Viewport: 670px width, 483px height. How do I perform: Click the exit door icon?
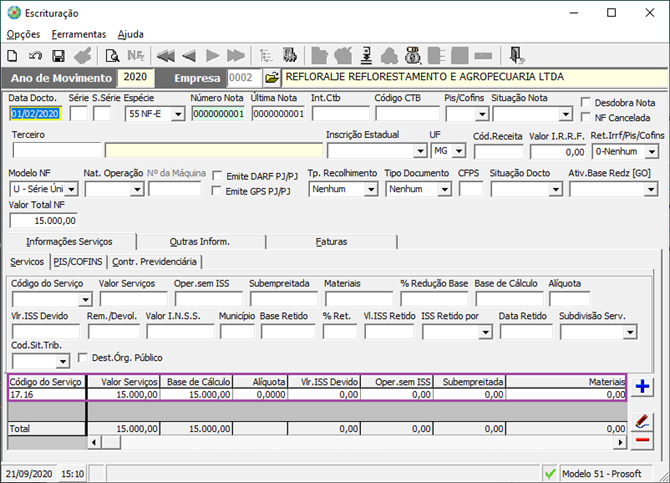(x=517, y=56)
